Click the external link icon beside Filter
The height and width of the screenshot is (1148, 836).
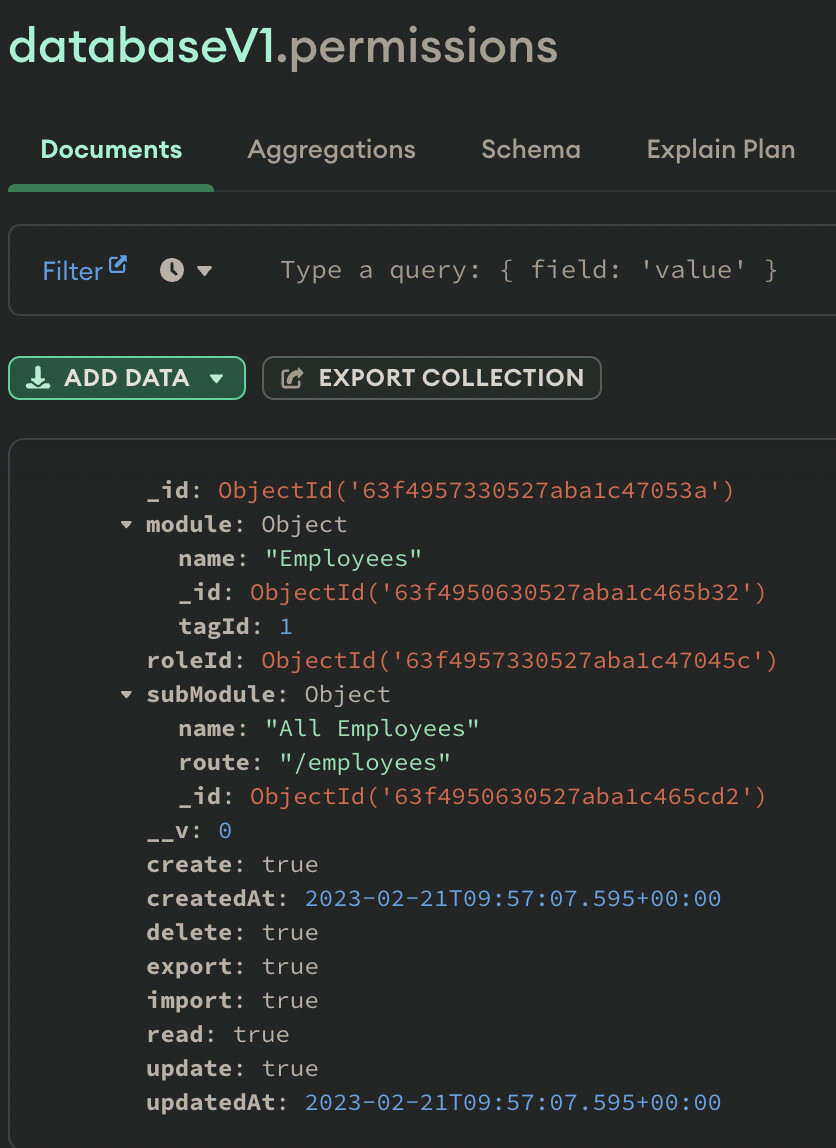(118, 265)
